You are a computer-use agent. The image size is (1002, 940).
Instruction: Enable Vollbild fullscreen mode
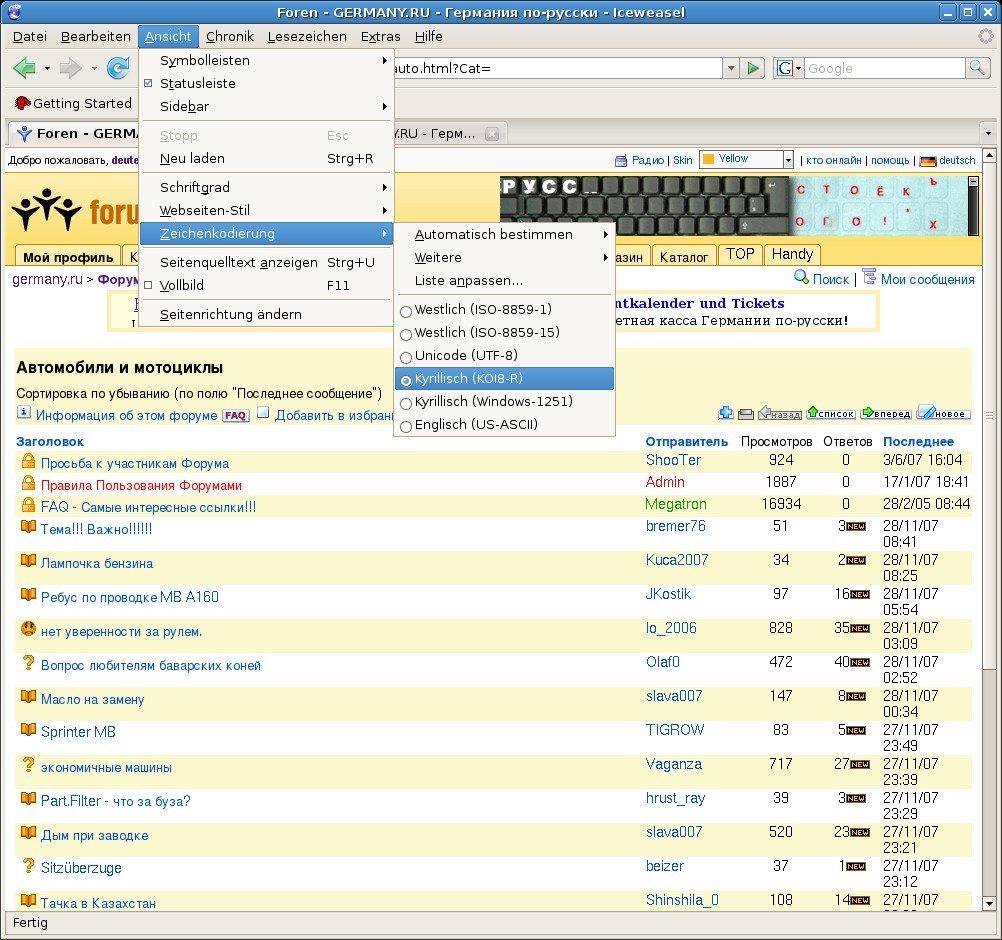[x=182, y=286]
